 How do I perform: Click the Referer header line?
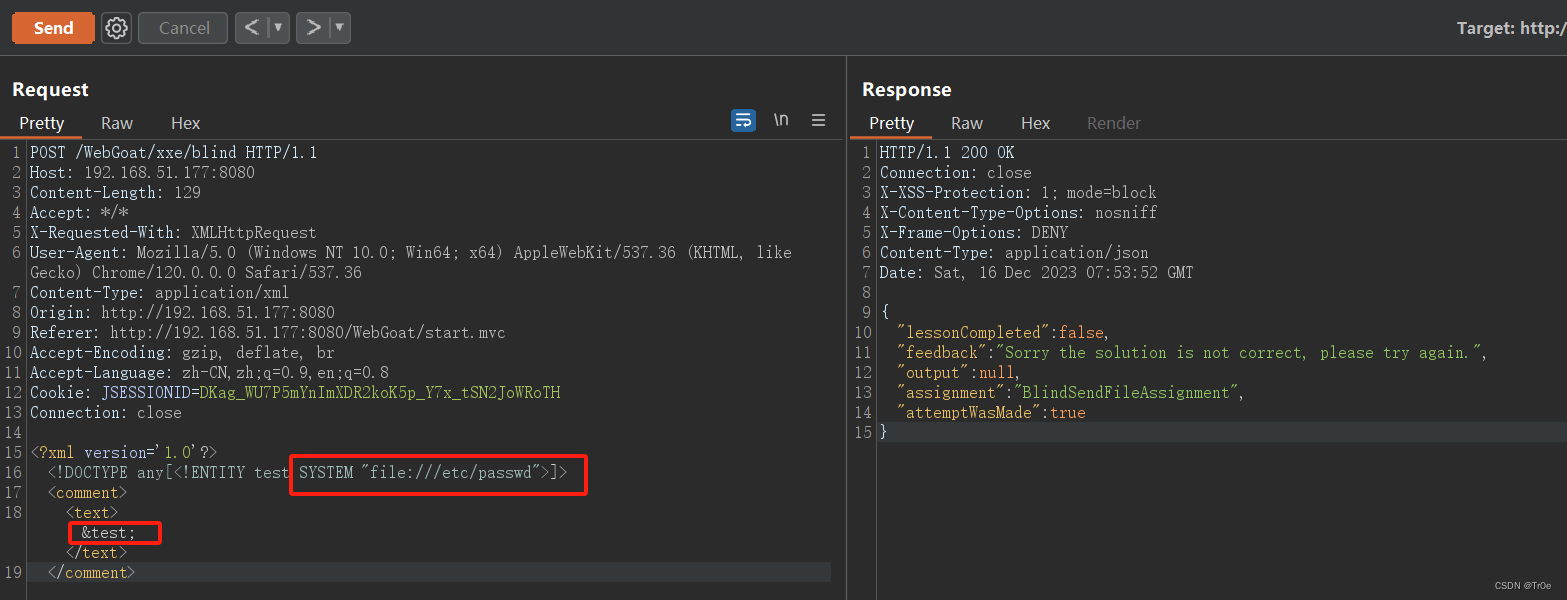267,333
